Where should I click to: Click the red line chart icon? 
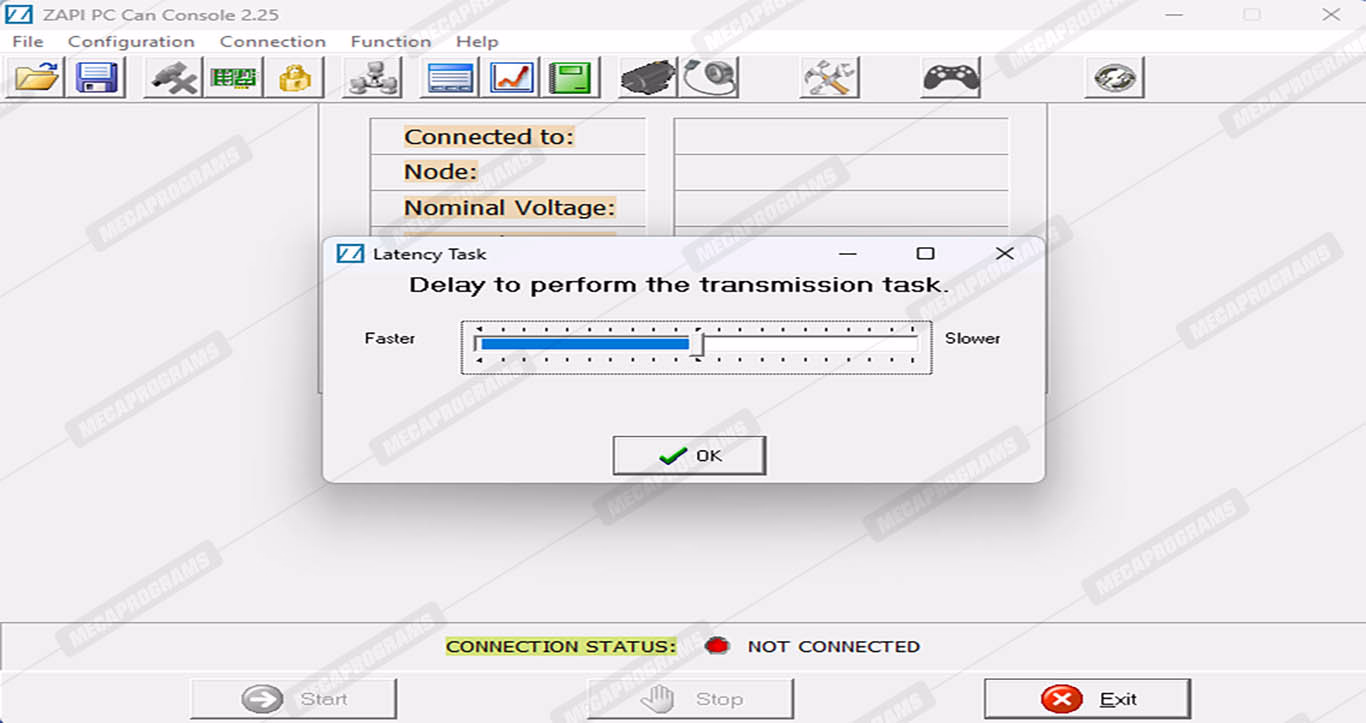pos(511,77)
